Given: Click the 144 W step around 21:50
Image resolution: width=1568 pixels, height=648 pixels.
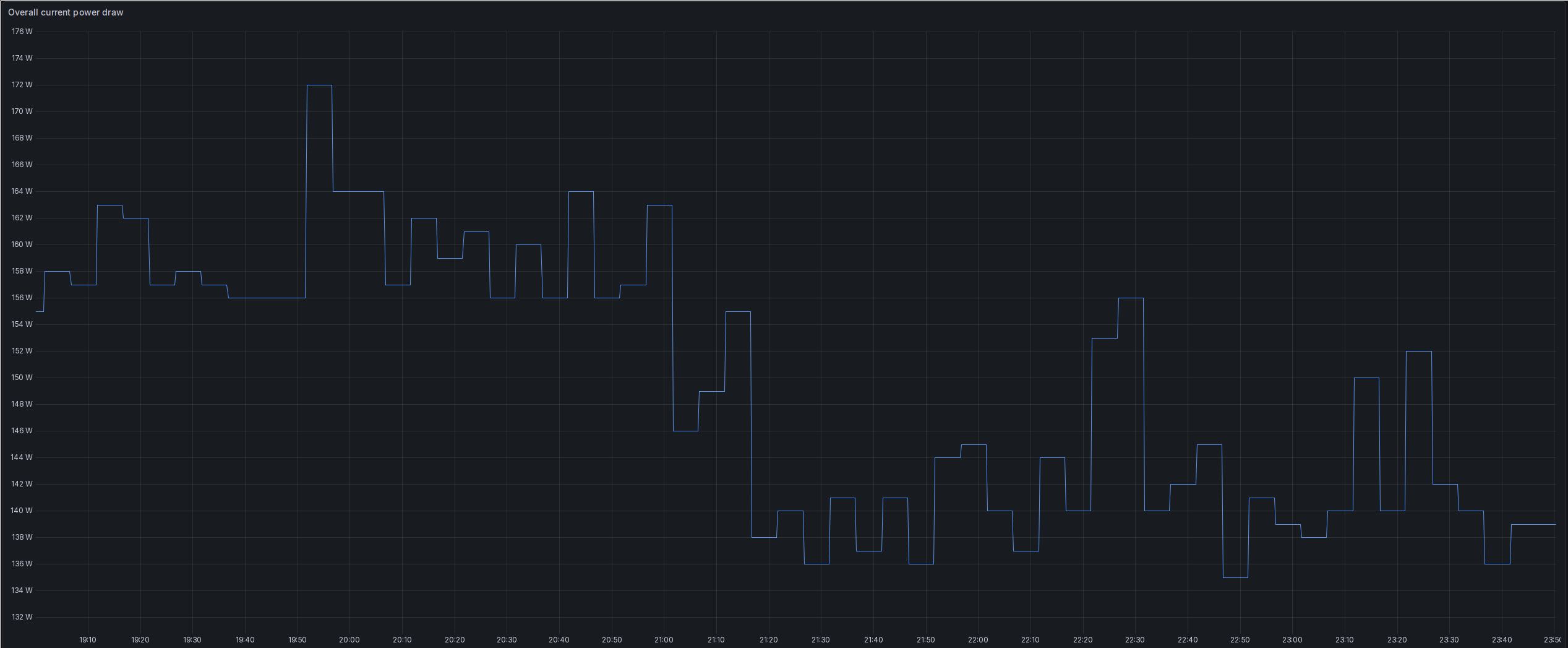Looking at the screenshot, I should click(946, 457).
